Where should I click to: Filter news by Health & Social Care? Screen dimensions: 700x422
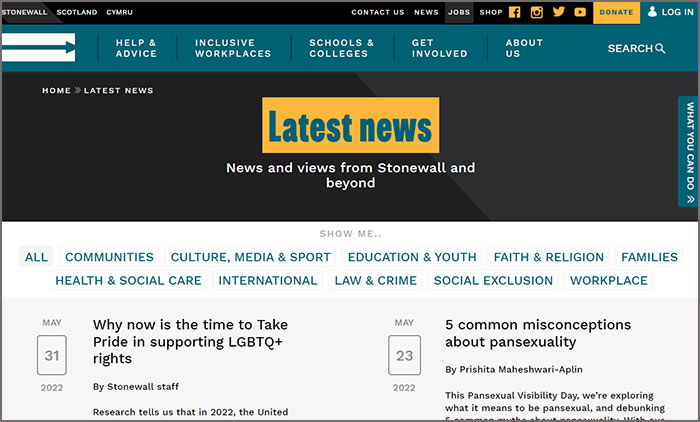(x=128, y=280)
